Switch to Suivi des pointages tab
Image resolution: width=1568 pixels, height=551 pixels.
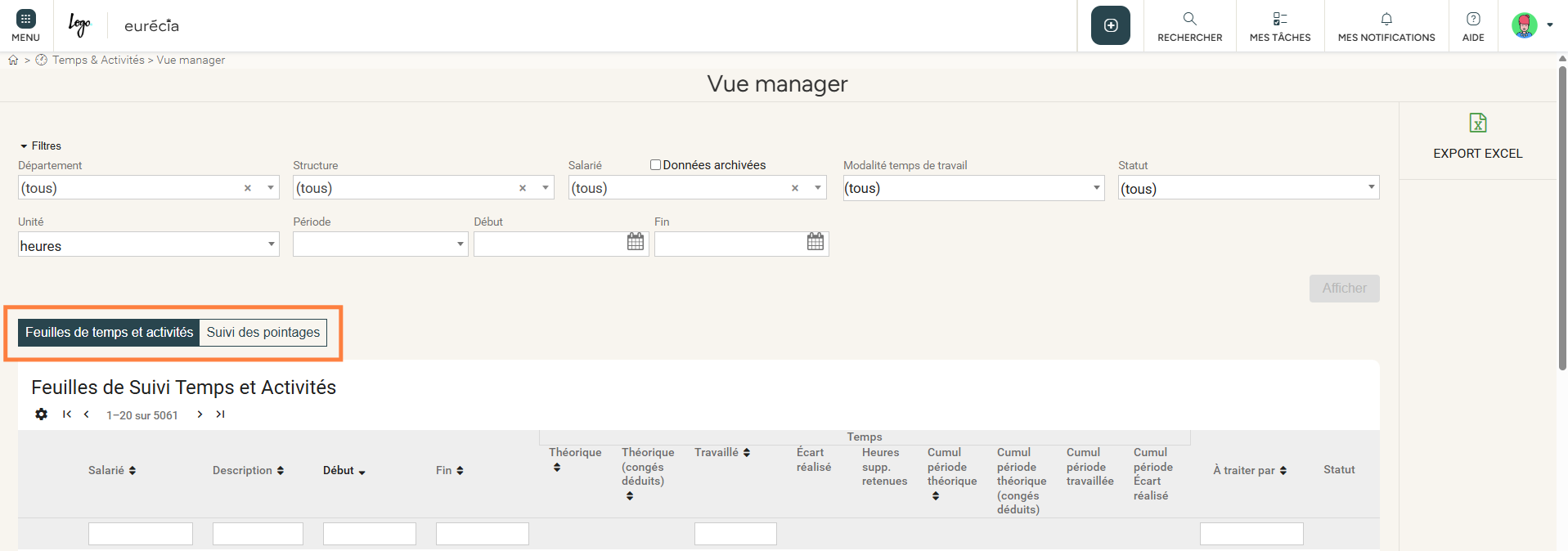point(263,332)
